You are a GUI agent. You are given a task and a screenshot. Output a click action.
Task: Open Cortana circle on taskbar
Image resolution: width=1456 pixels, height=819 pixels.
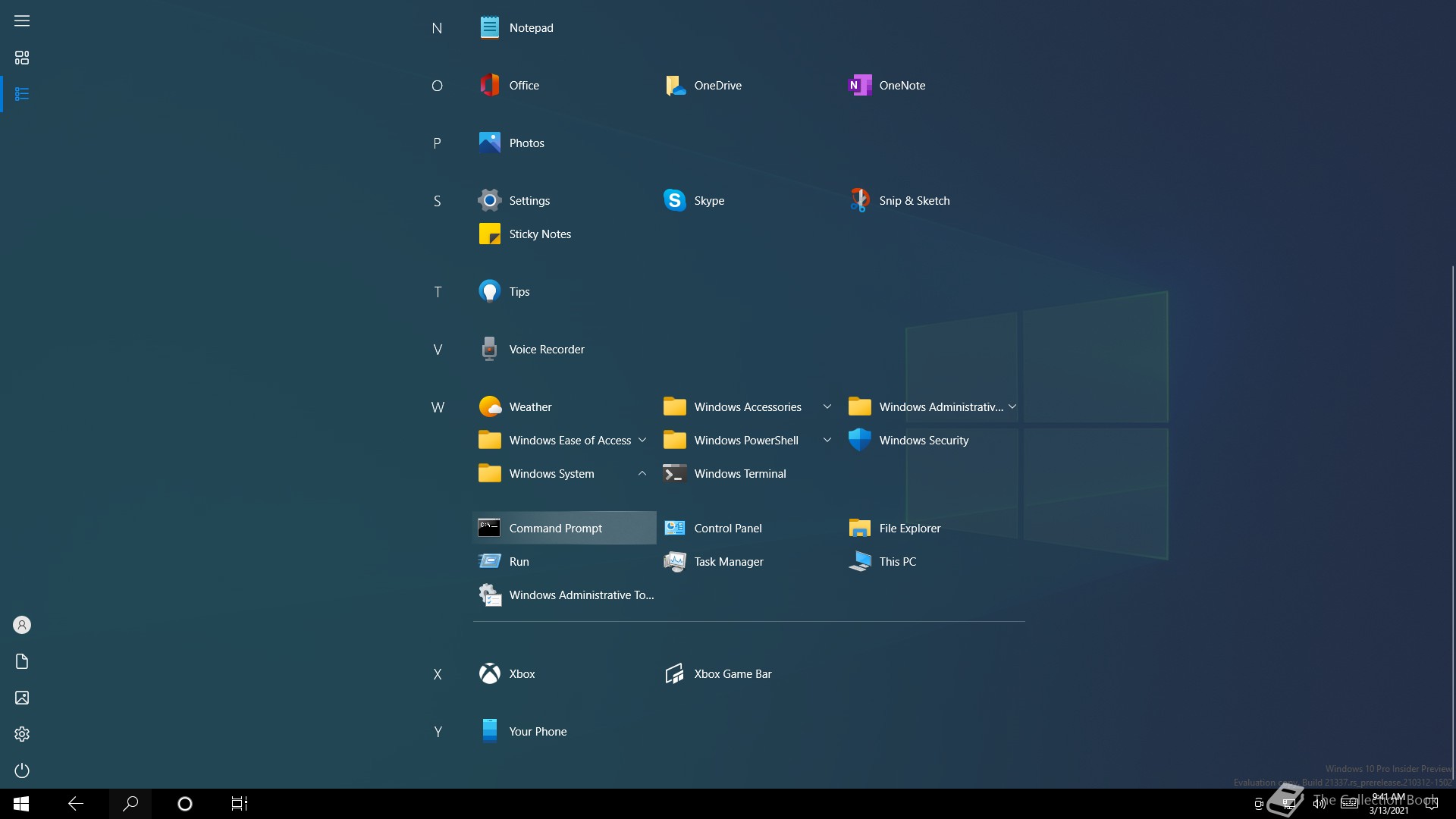point(185,804)
